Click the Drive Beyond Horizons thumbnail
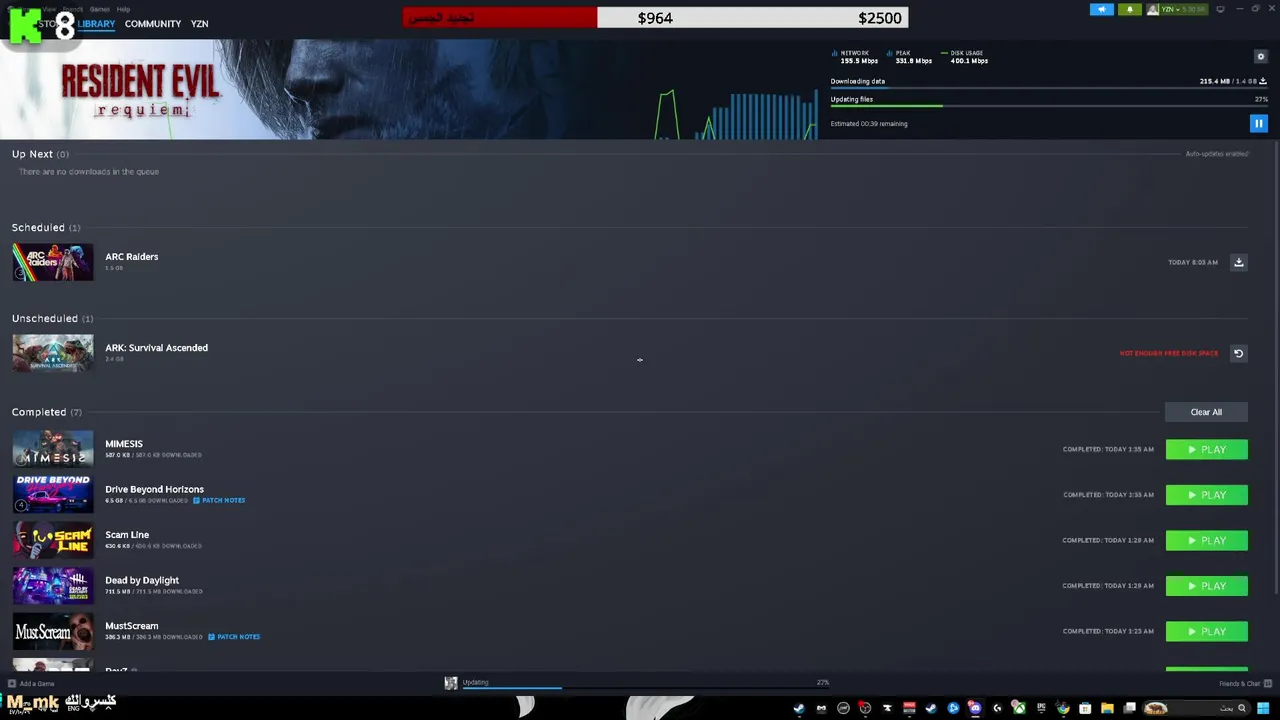The height and width of the screenshot is (720, 1280). pos(53,495)
